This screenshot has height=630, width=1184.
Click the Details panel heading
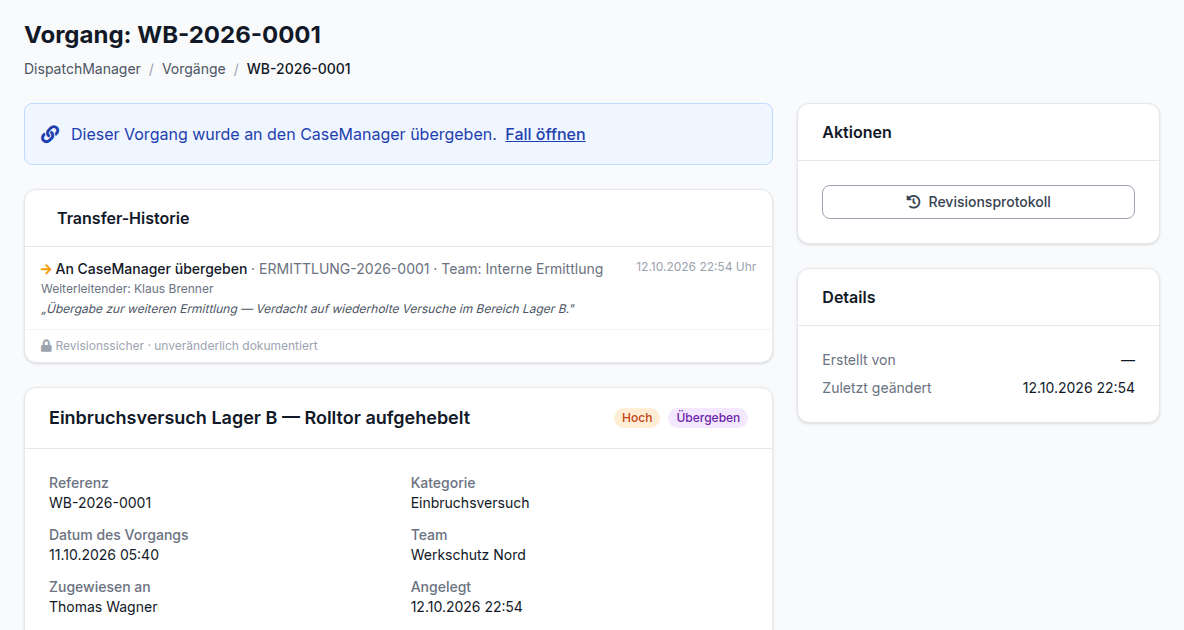(x=849, y=298)
